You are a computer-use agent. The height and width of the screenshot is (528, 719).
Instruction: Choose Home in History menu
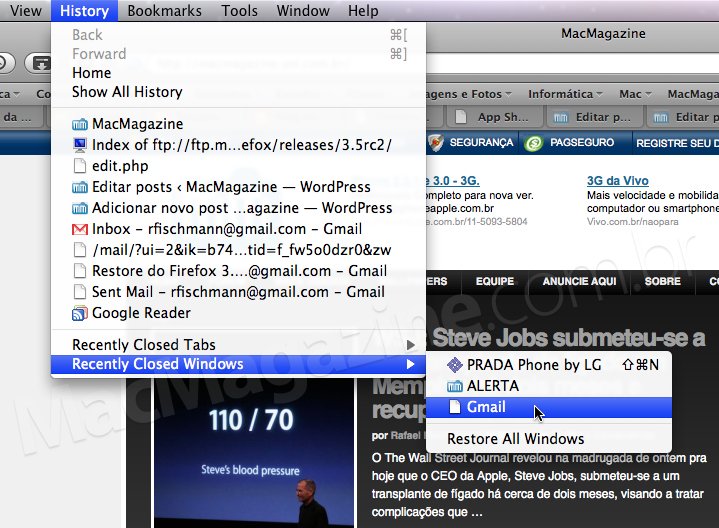[238, 72]
